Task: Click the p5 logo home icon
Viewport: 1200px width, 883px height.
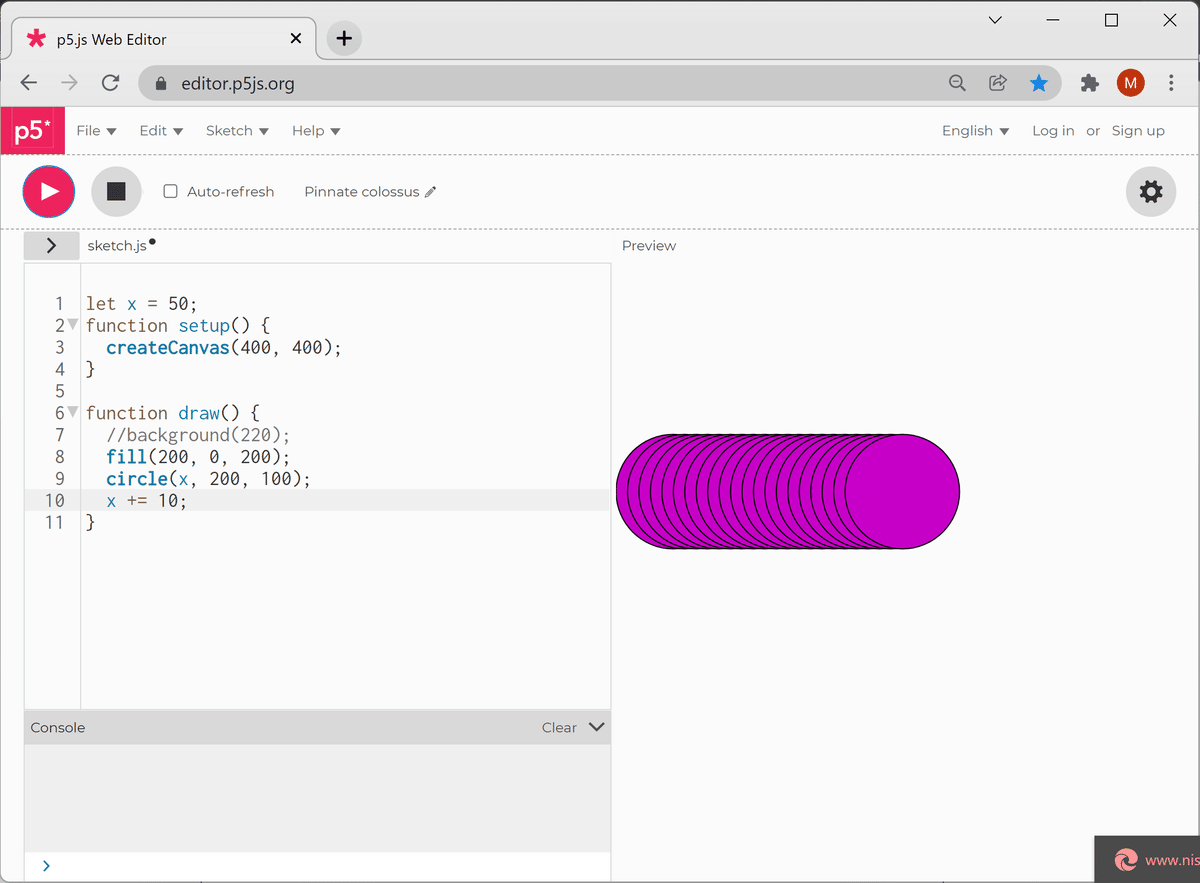Action: [x=33, y=131]
